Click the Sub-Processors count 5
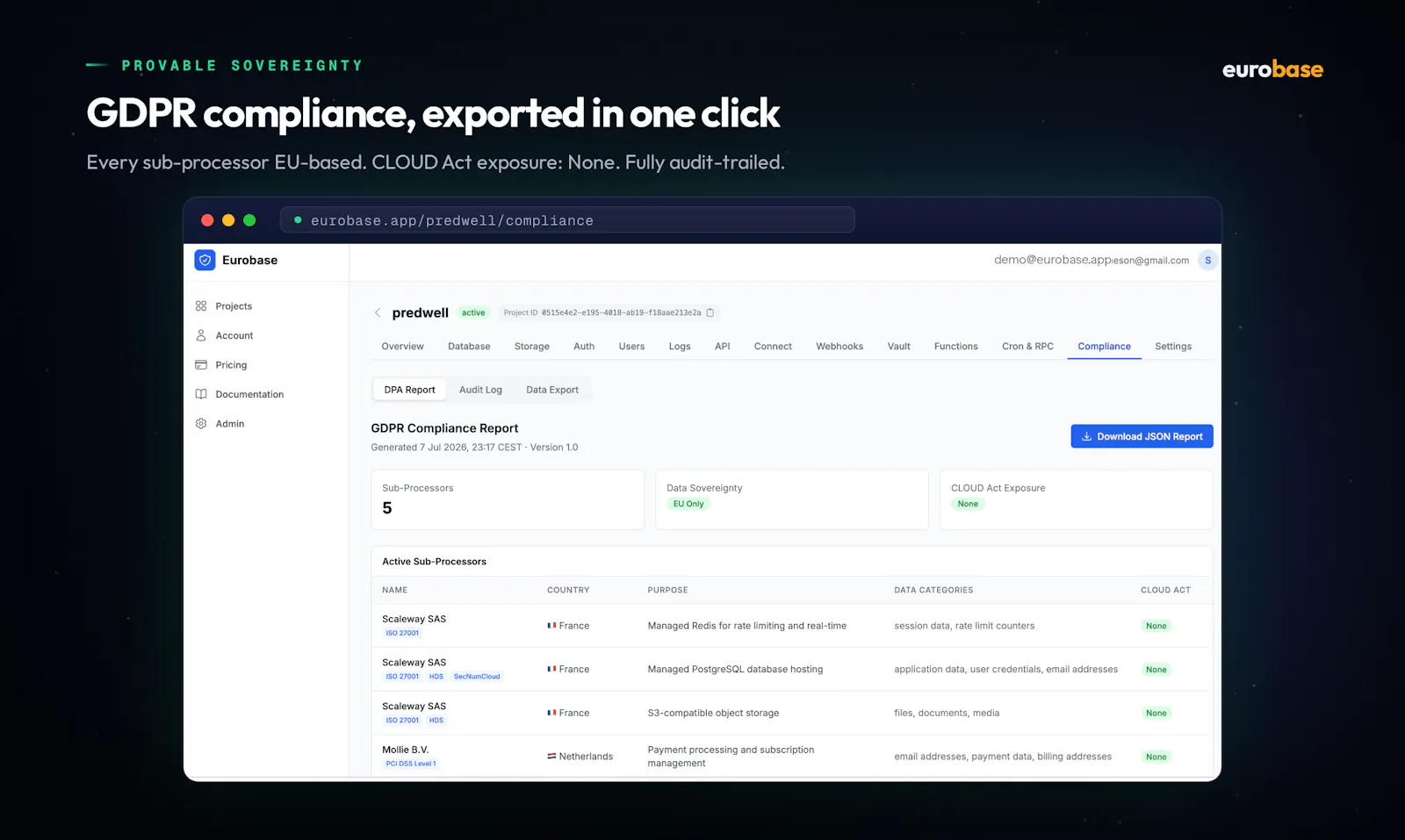The height and width of the screenshot is (840, 1405). click(x=387, y=508)
